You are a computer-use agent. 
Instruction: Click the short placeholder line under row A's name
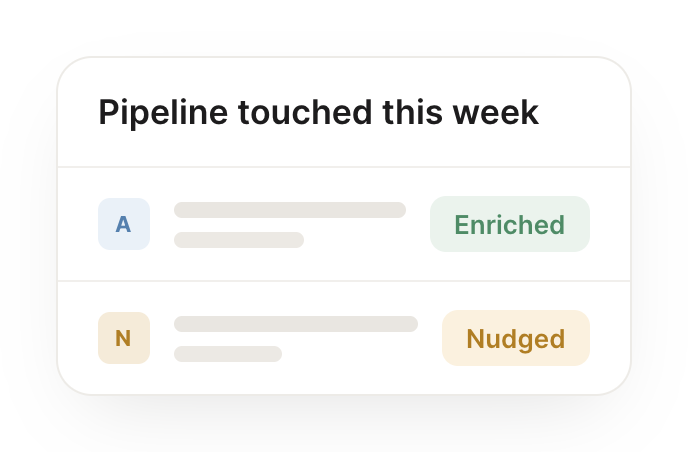coord(239,240)
